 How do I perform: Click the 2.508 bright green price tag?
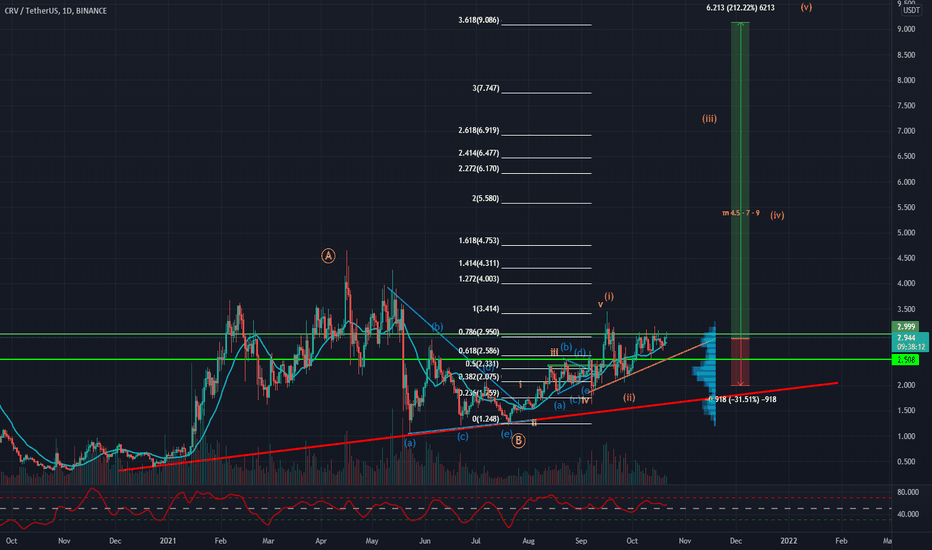point(905,360)
